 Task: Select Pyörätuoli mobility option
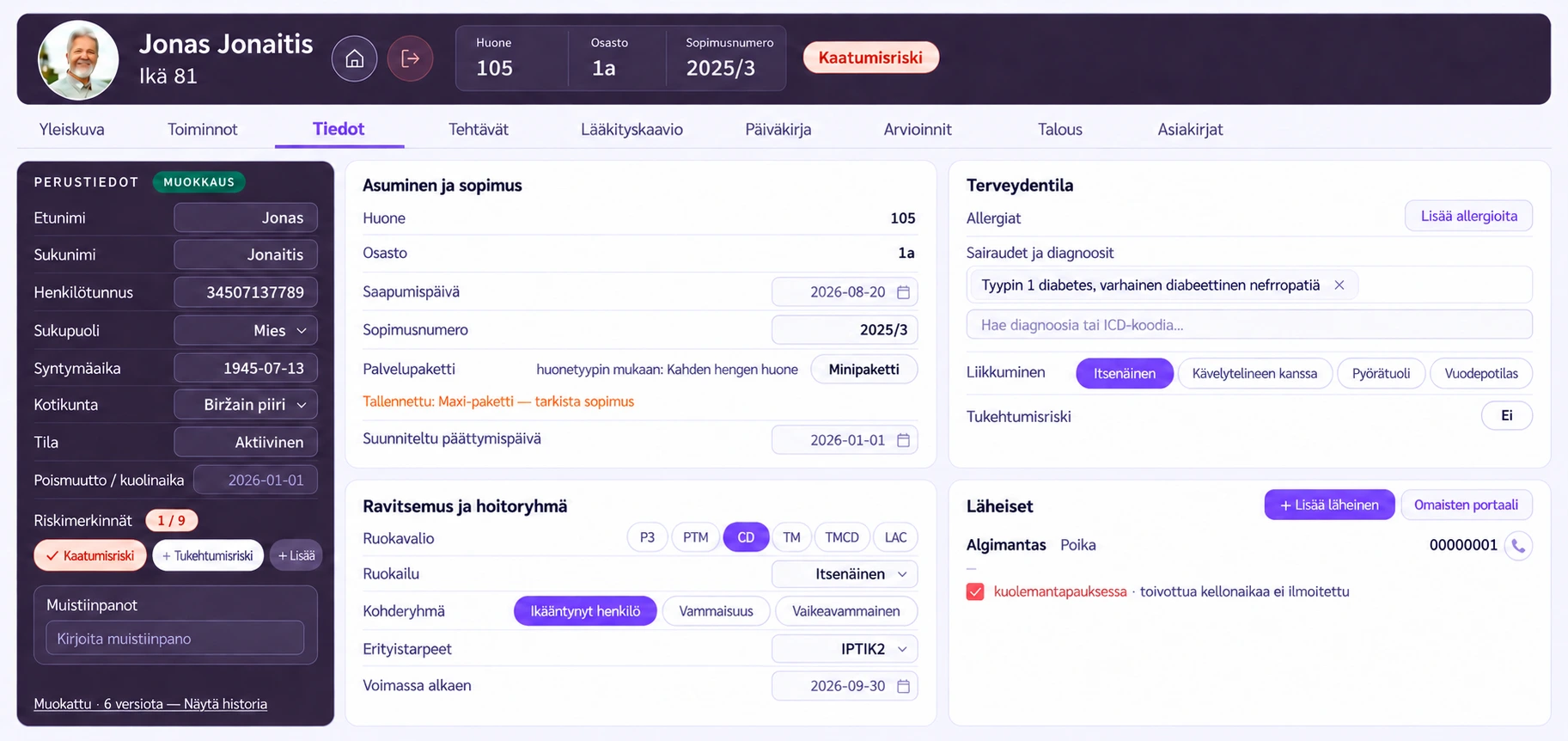[x=1381, y=373]
